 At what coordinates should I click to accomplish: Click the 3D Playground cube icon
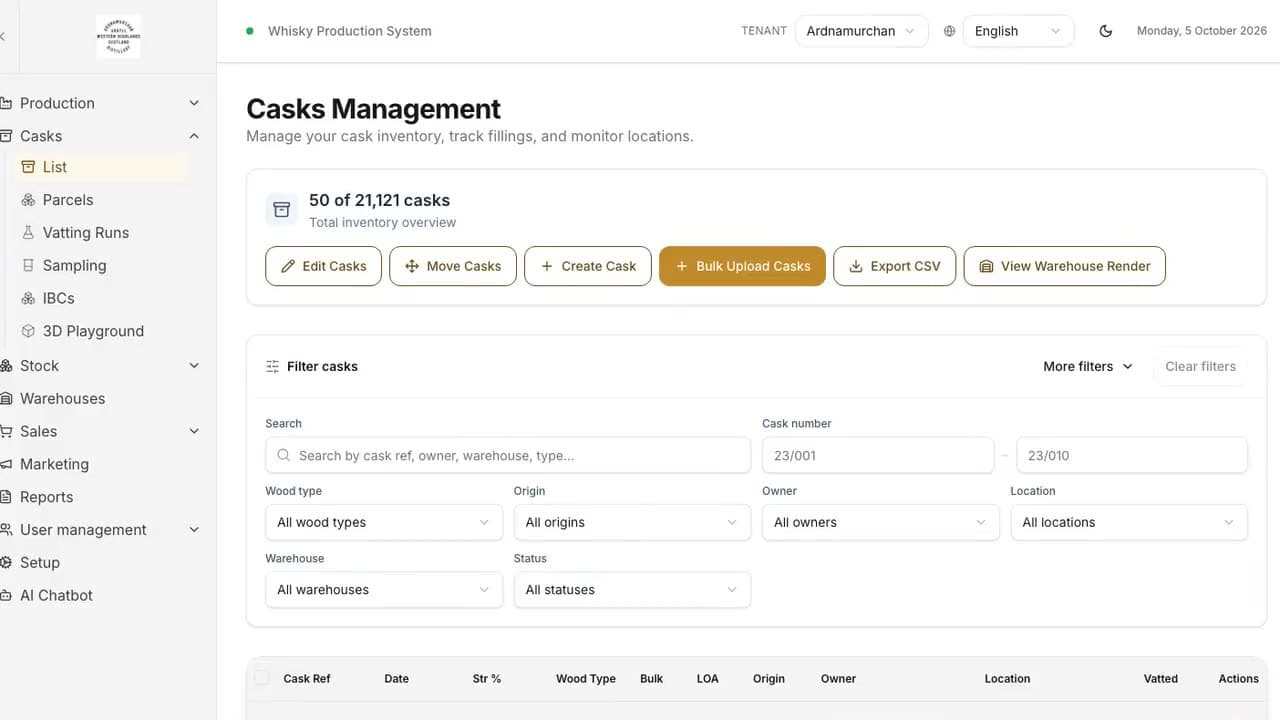point(28,331)
